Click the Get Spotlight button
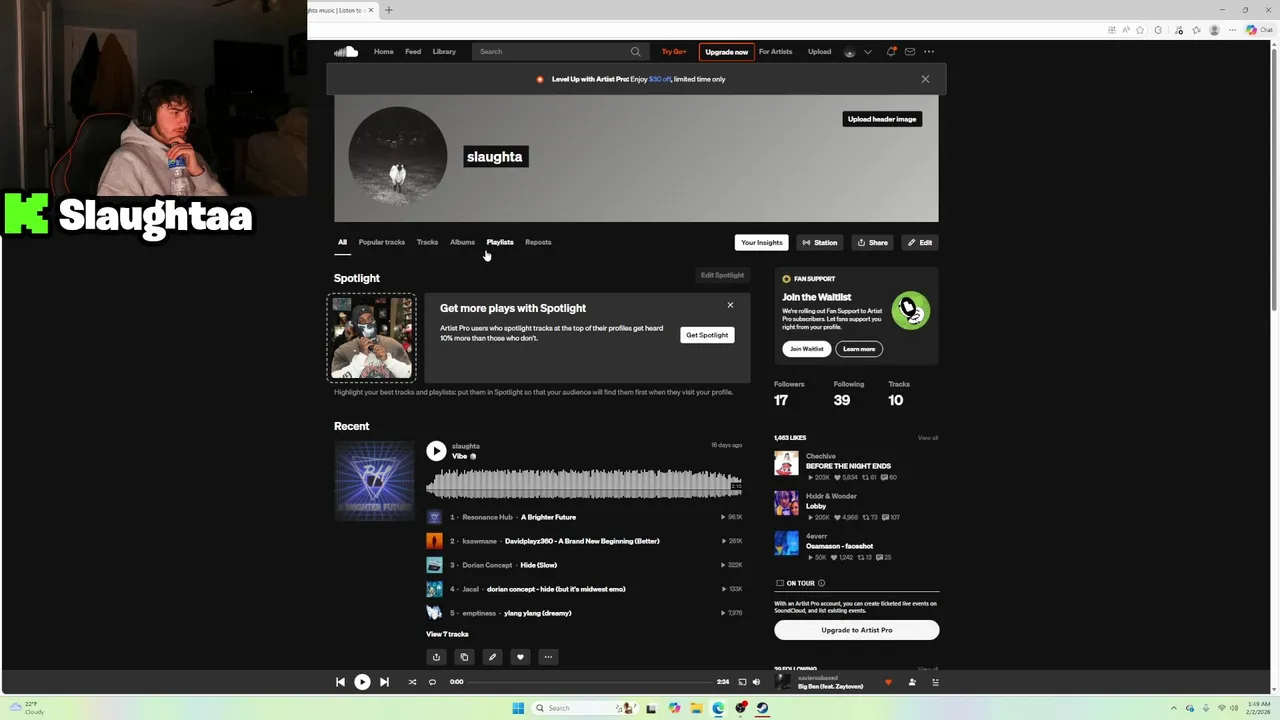 pos(707,335)
